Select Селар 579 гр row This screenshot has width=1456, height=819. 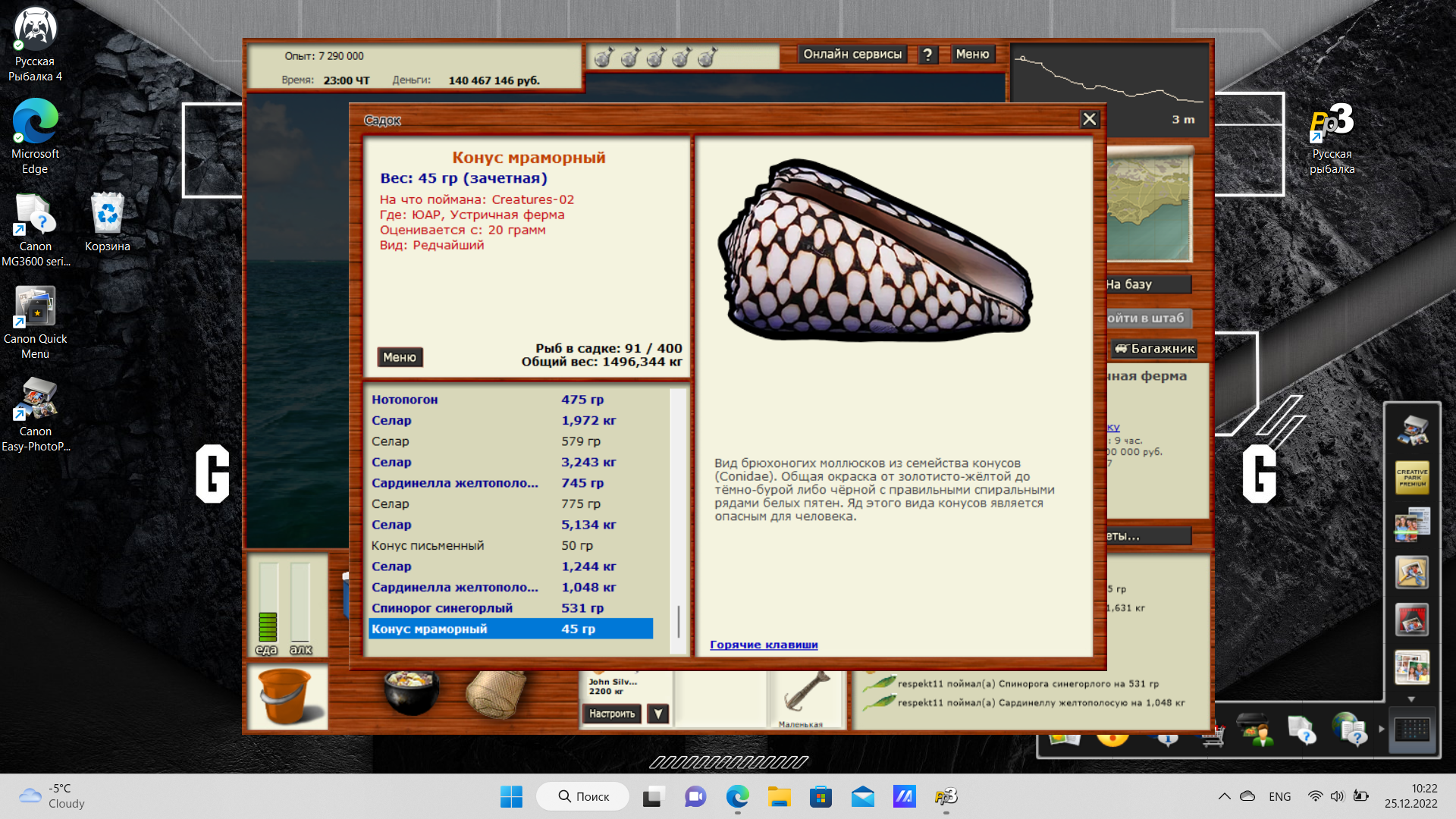pos(510,441)
